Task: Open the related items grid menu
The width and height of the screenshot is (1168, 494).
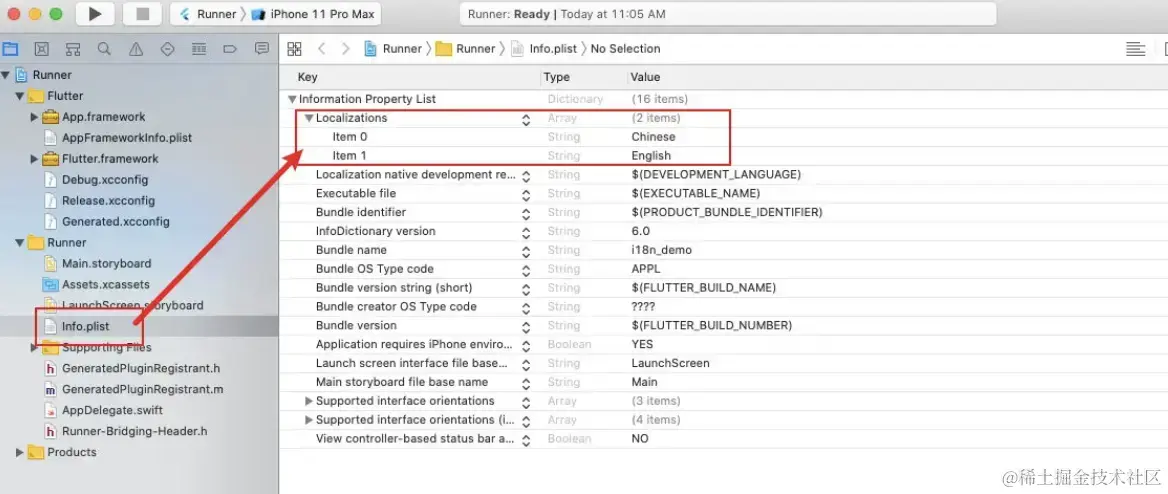Action: click(x=294, y=49)
